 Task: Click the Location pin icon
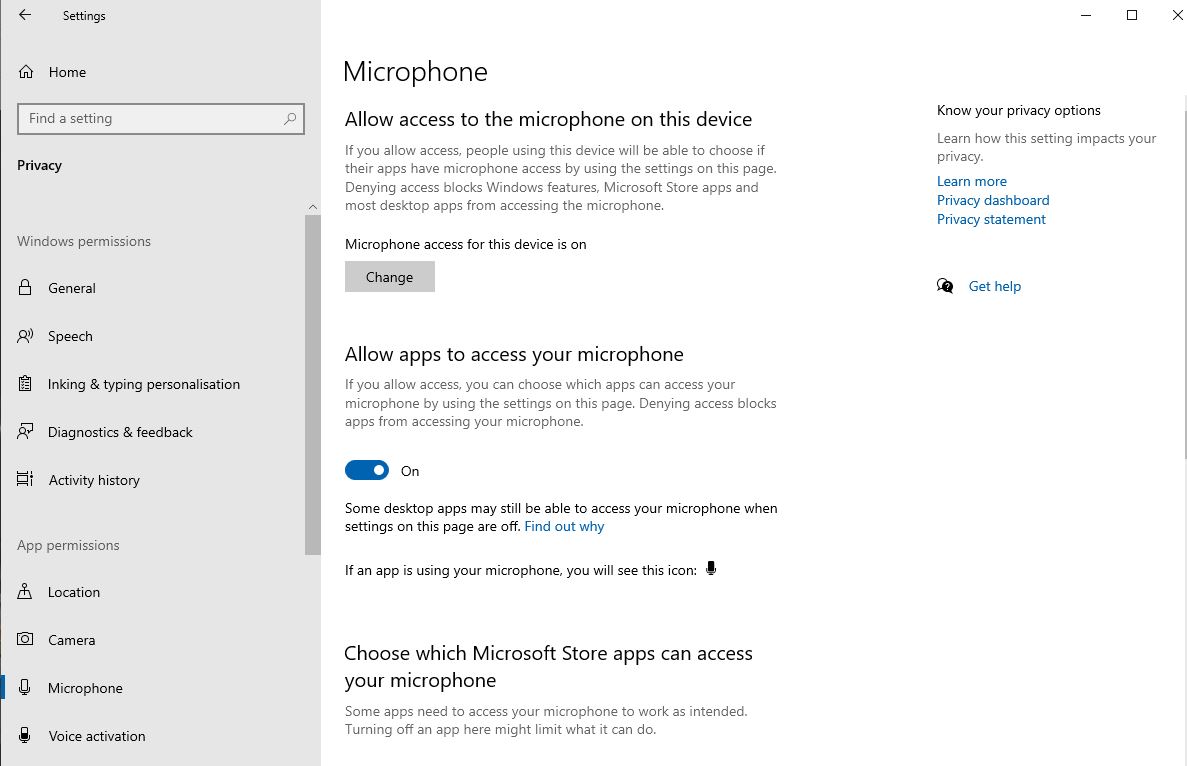point(25,591)
